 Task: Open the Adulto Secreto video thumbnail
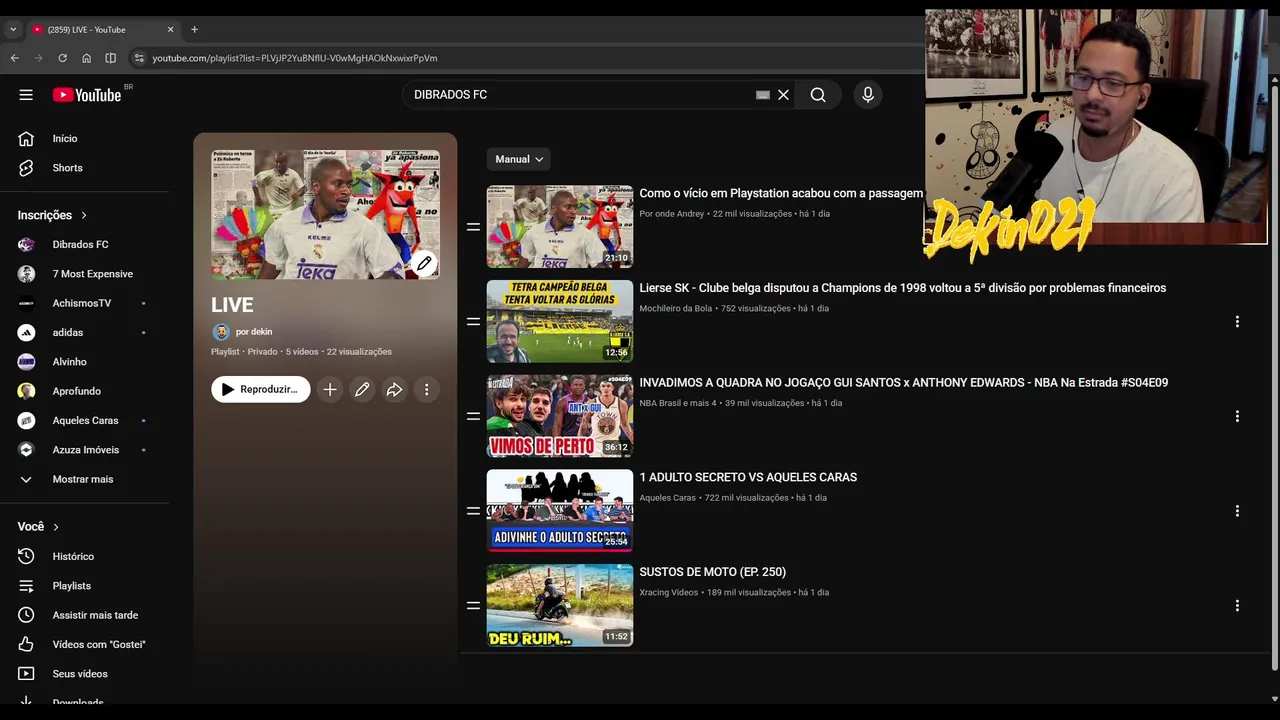(560, 511)
